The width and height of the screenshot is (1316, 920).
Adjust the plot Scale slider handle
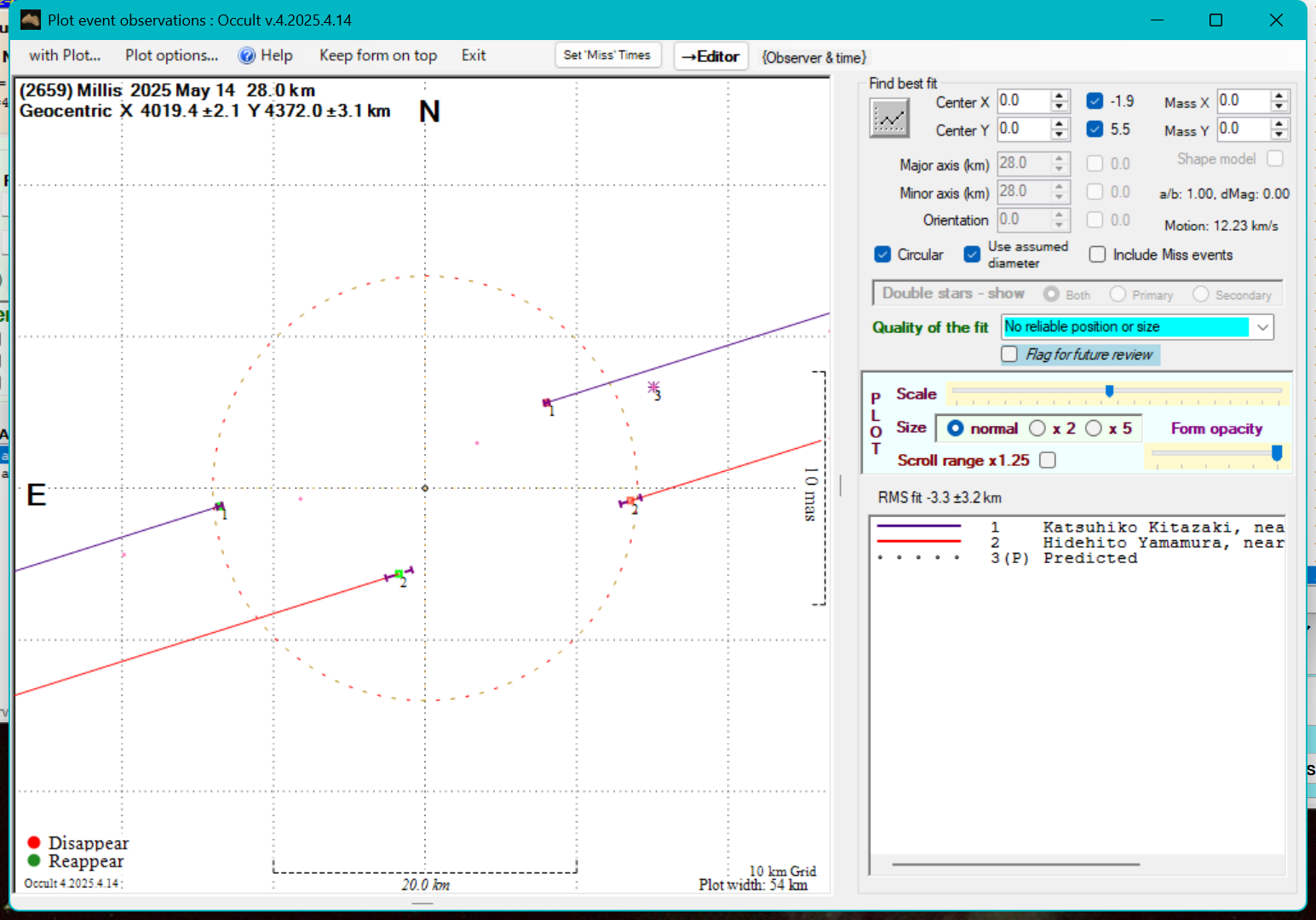pos(1109,391)
